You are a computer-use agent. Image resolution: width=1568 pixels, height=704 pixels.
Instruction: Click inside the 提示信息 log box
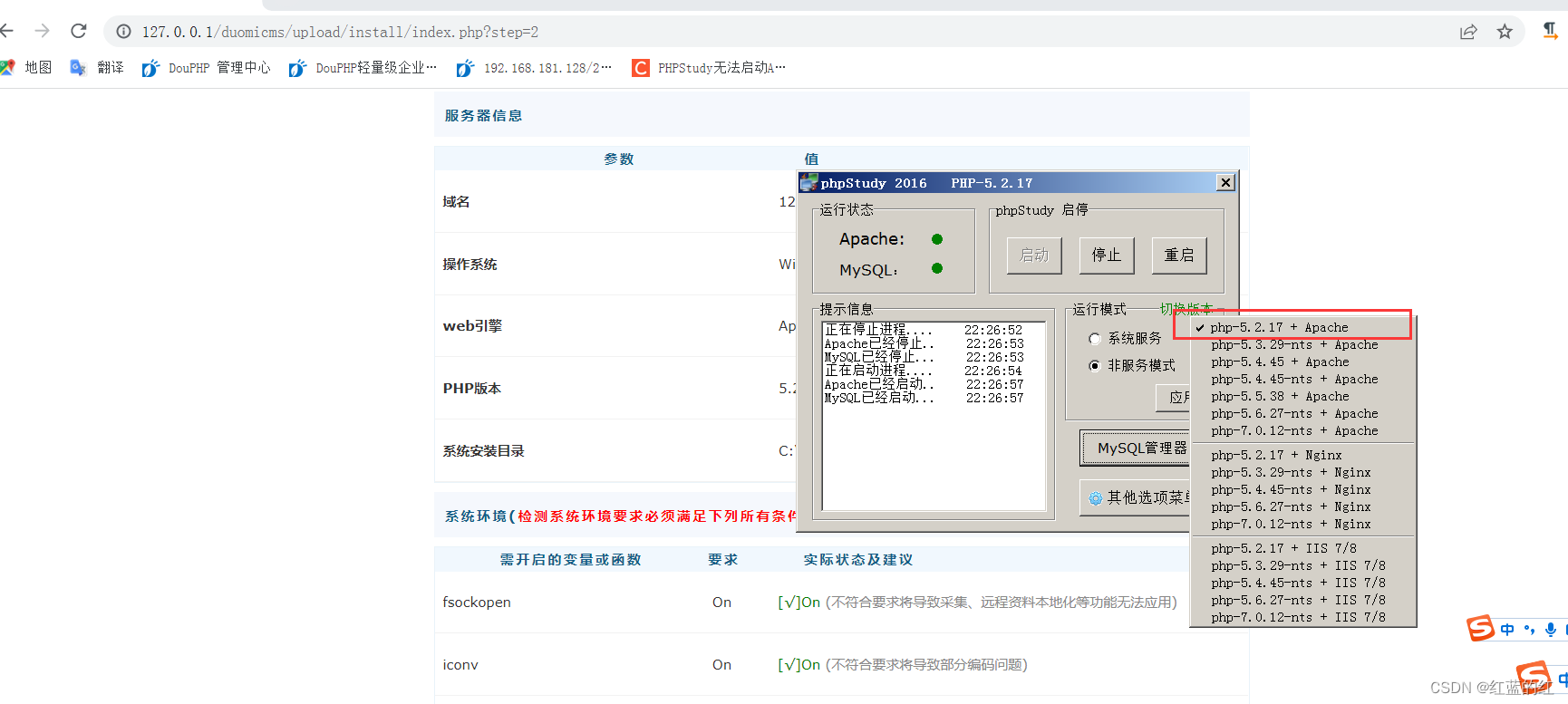934,416
